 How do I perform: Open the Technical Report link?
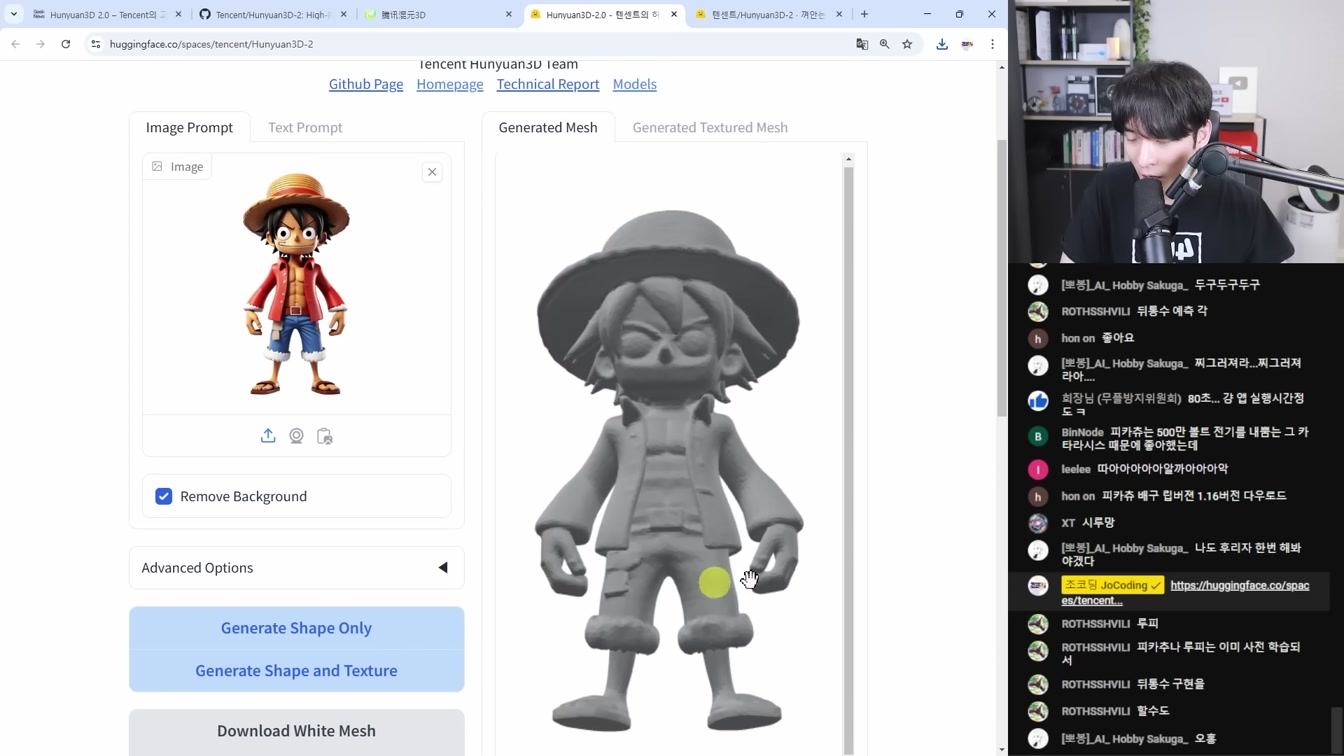(548, 84)
